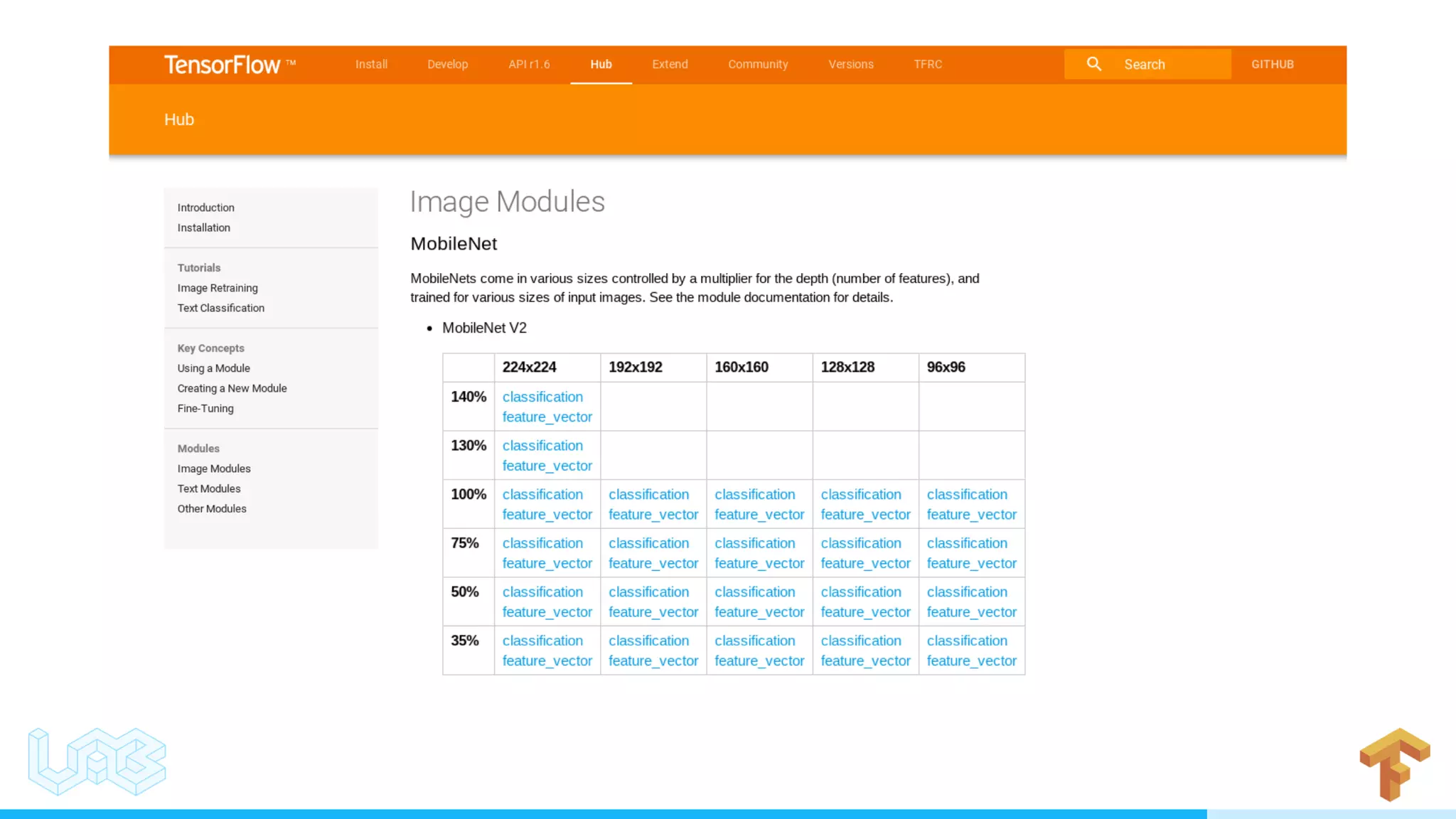The image size is (1456, 819).
Task: Open 50% 192x192 feature_vector link
Action: pos(653,612)
